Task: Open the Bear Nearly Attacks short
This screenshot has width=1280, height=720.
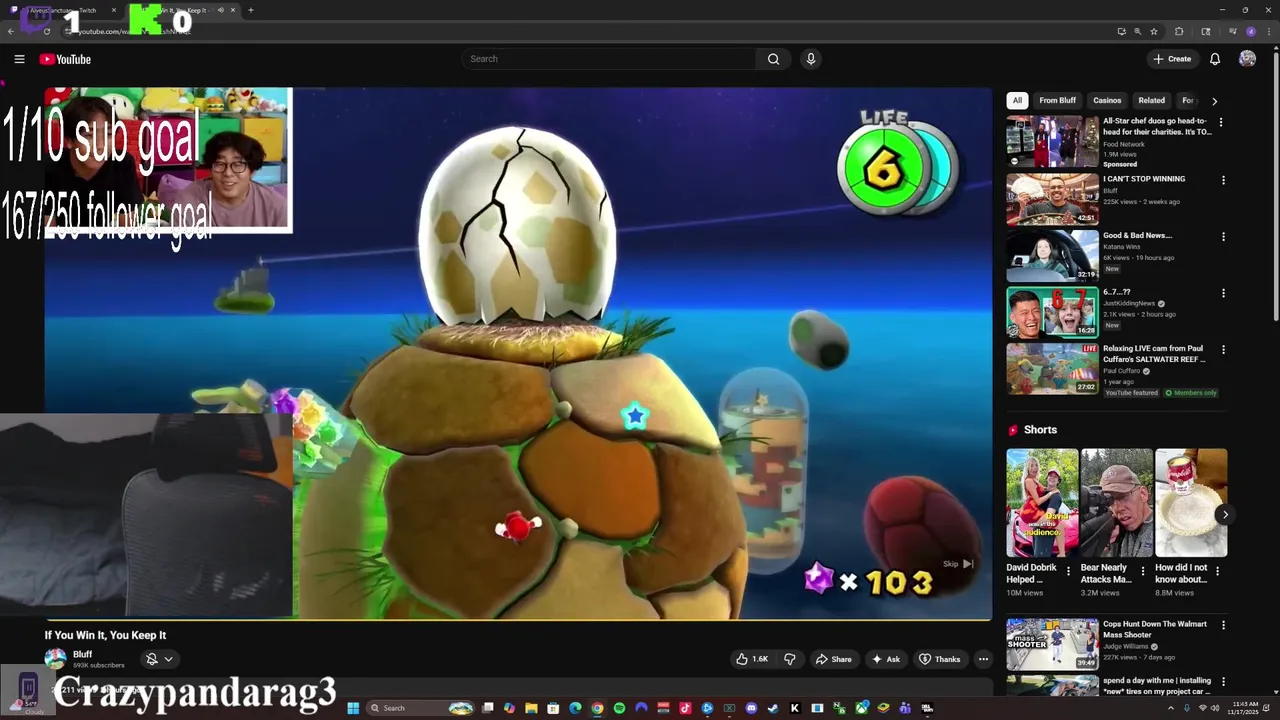Action: click(x=1117, y=502)
